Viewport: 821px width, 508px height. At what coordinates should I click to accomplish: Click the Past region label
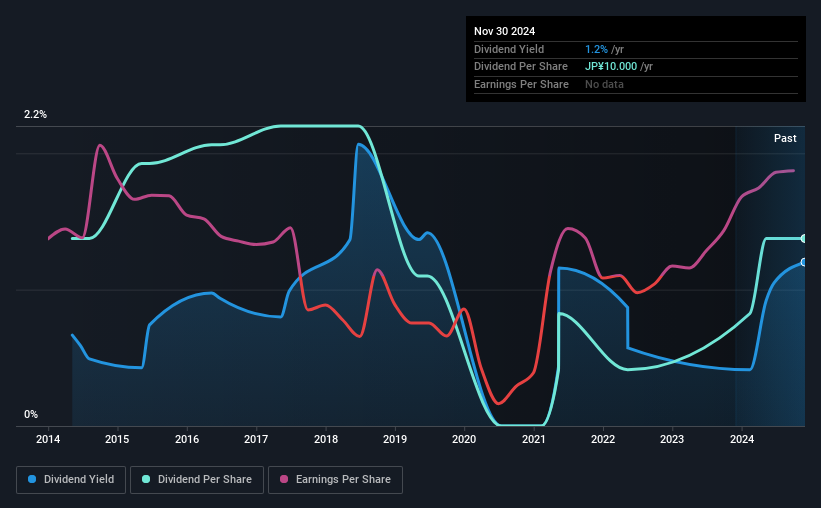point(785,138)
